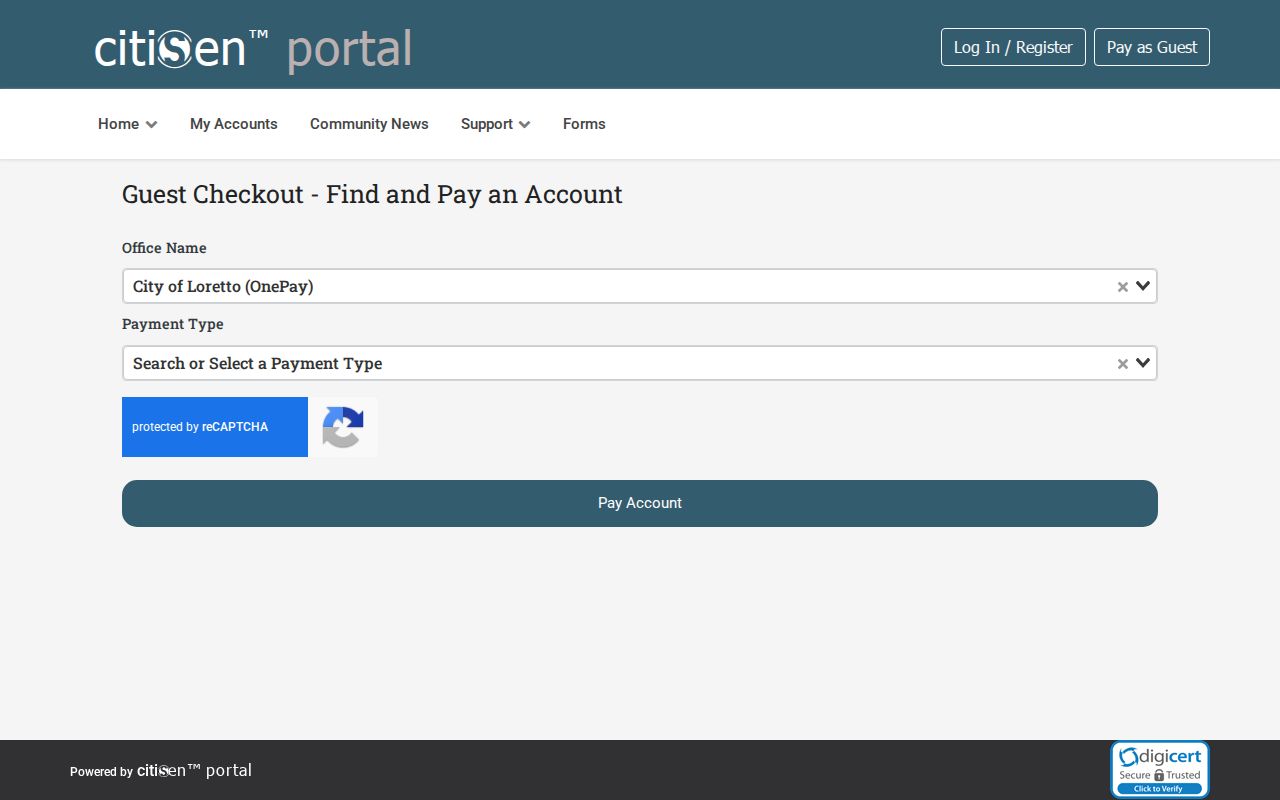Click the City of Loretto (OnePay) field
Image resolution: width=1280 pixels, height=800 pixels.
tap(640, 286)
